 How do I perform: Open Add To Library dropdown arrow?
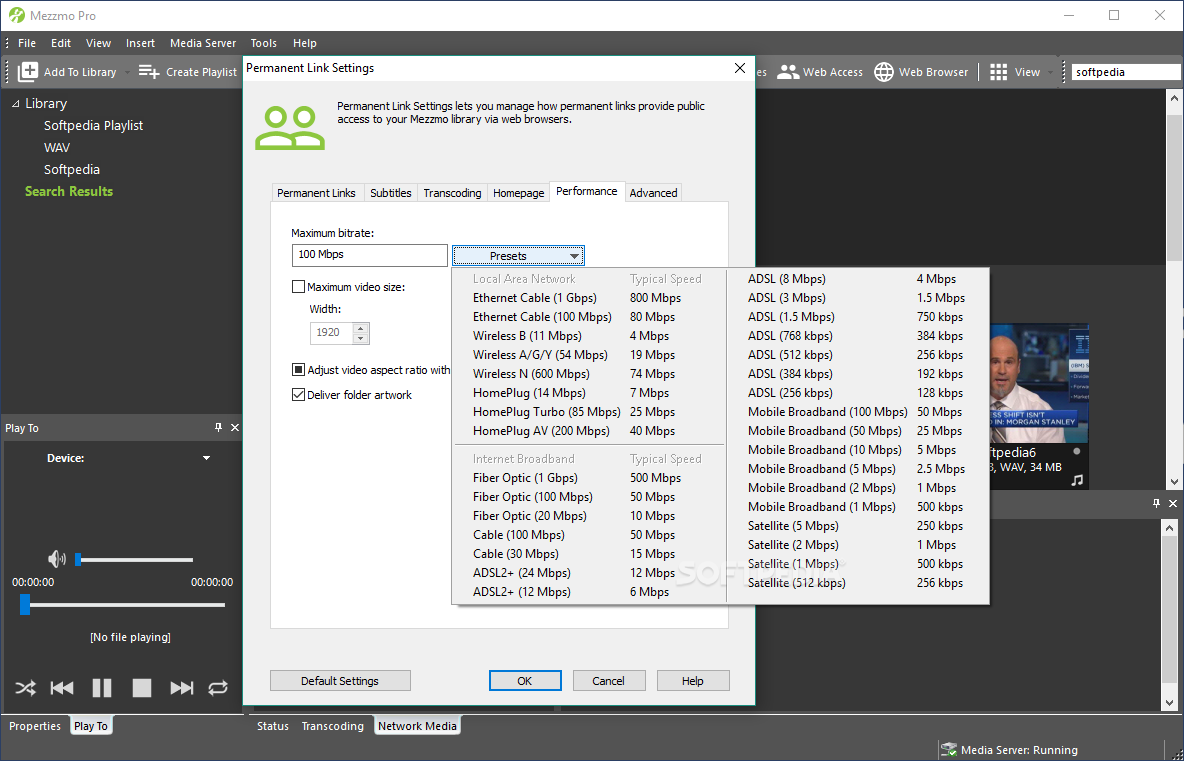(127, 72)
